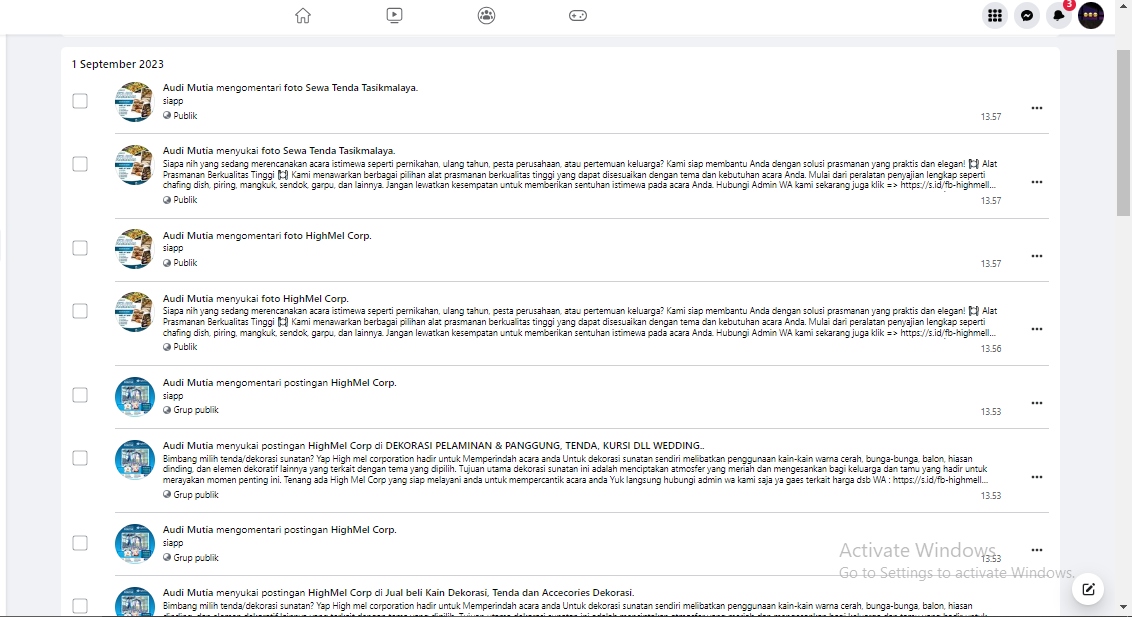Click the '1 September 2023' date heading
This screenshot has height=617, width=1132.
click(x=118, y=64)
